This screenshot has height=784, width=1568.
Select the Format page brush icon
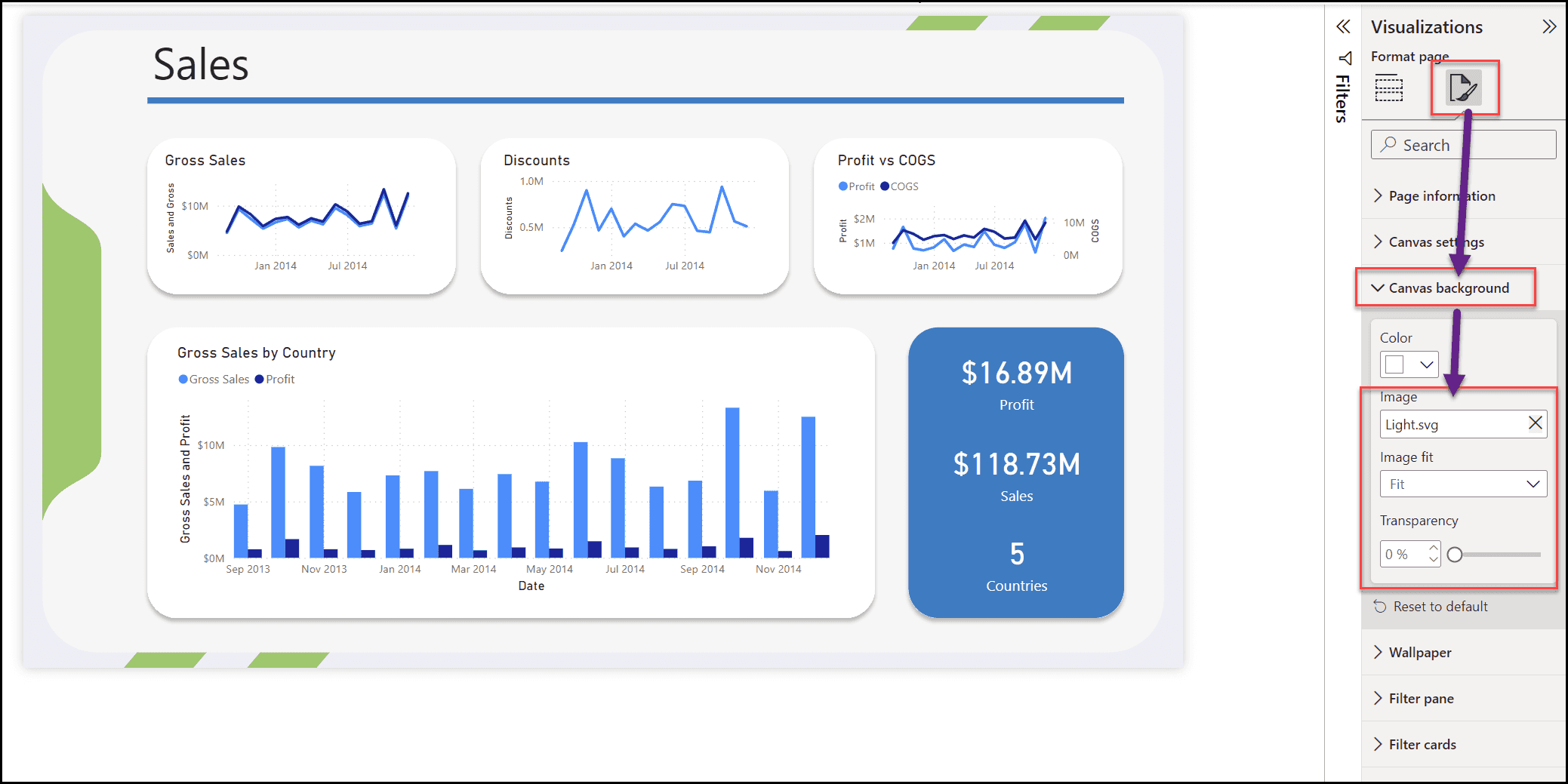(x=1462, y=88)
